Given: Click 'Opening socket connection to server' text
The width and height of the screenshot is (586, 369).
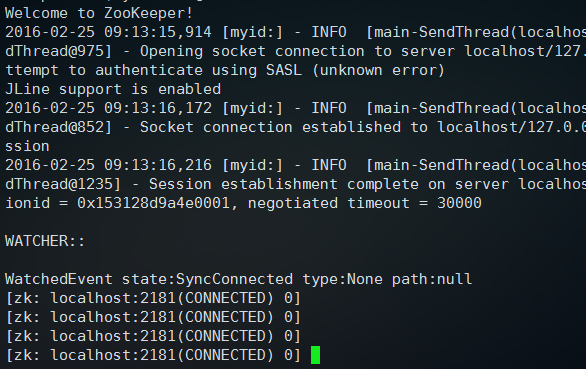Looking at the screenshot, I should point(297,52).
